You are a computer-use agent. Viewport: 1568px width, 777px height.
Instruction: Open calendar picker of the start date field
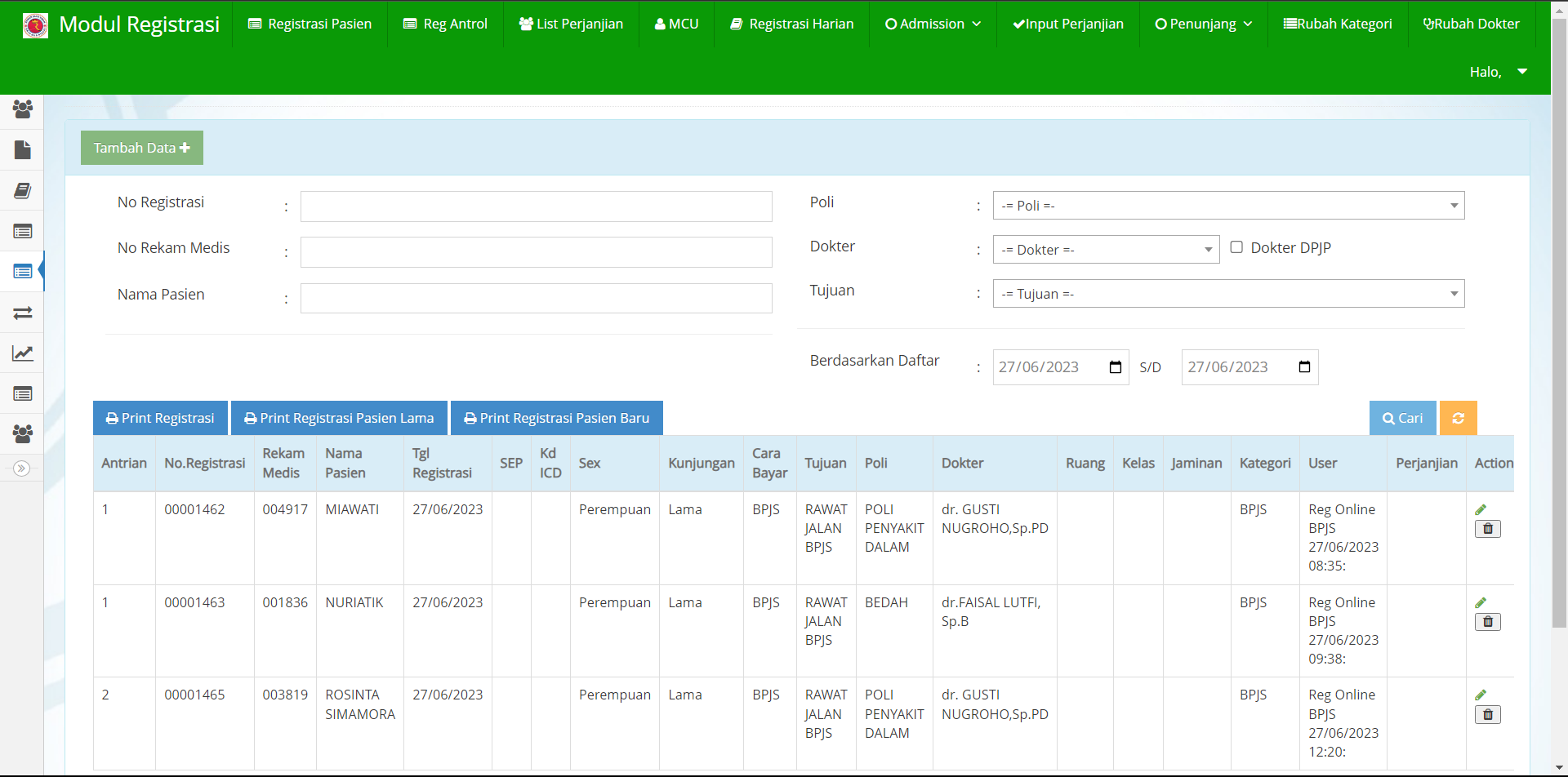pyautogui.click(x=1116, y=367)
